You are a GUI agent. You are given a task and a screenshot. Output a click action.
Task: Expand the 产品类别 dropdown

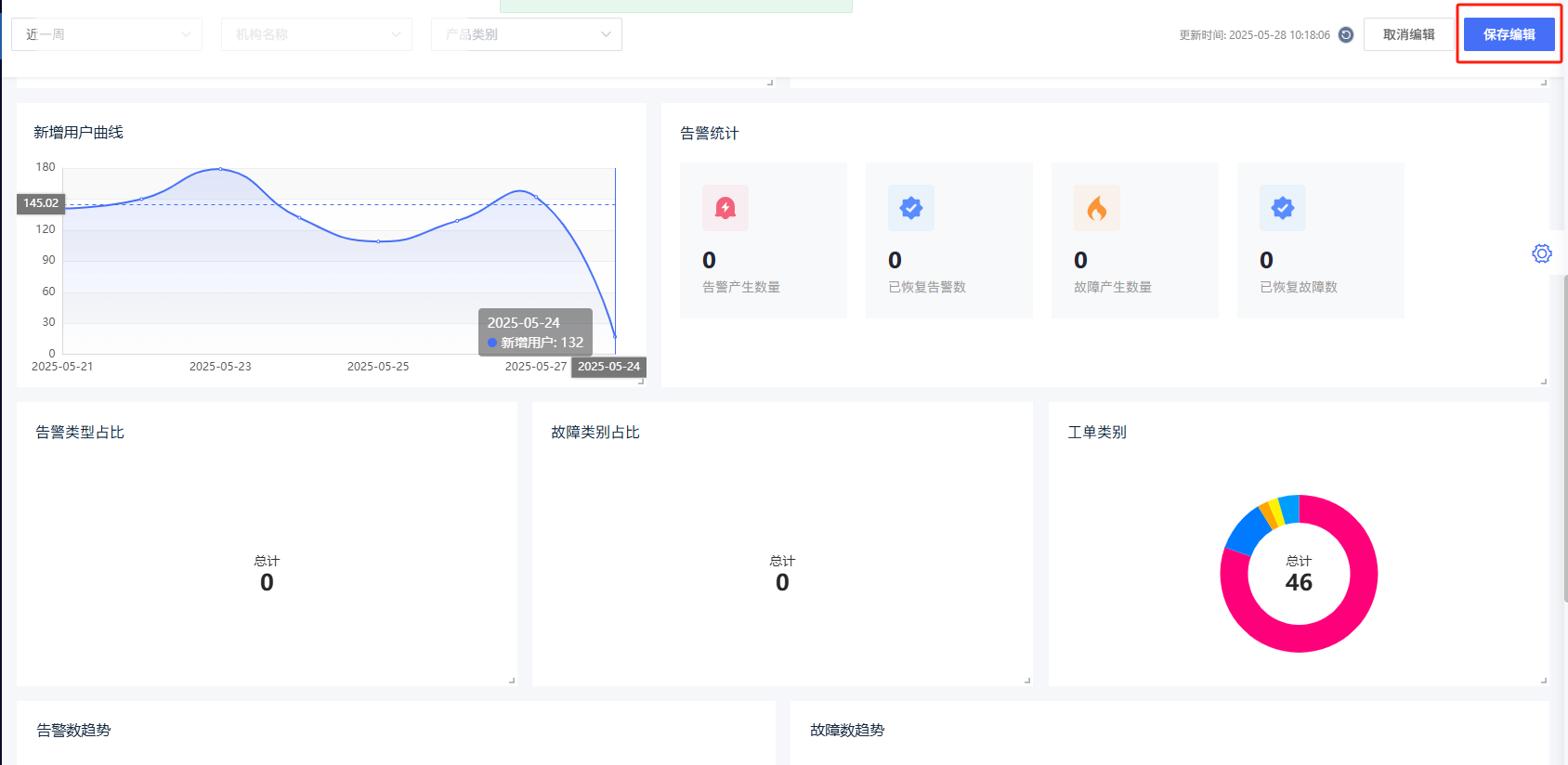click(527, 34)
